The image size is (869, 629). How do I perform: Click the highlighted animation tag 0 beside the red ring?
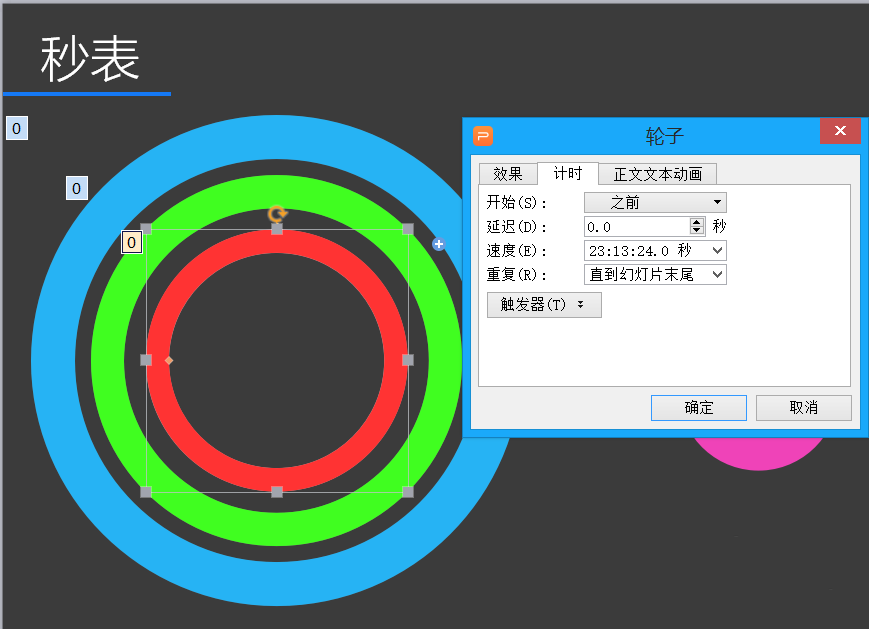(x=131, y=242)
